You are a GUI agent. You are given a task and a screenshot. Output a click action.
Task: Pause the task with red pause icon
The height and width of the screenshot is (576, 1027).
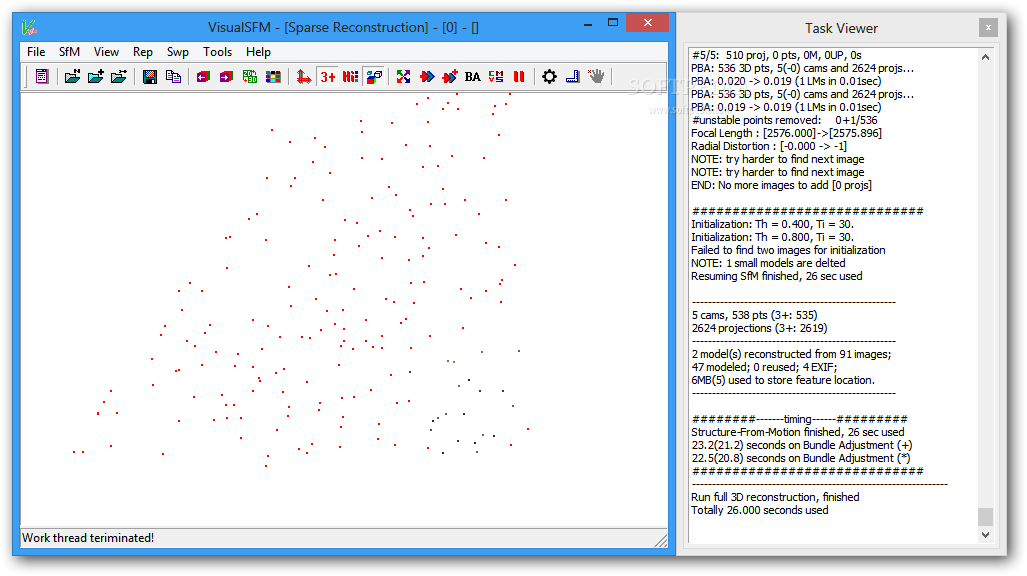coord(519,77)
